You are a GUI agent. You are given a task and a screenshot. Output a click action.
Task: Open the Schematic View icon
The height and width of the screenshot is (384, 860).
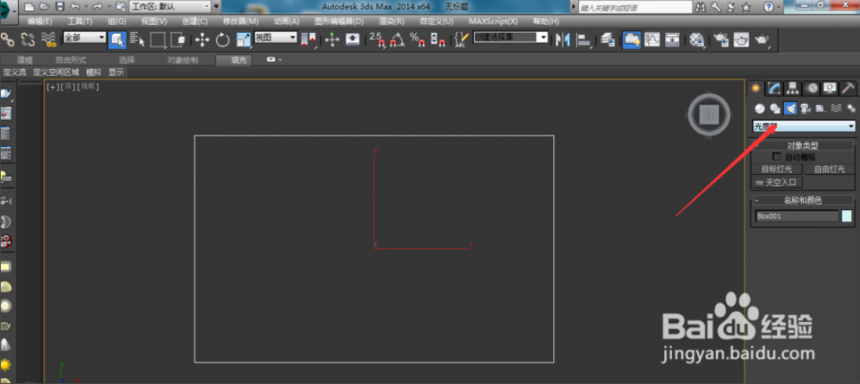pyautogui.click(x=672, y=39)
